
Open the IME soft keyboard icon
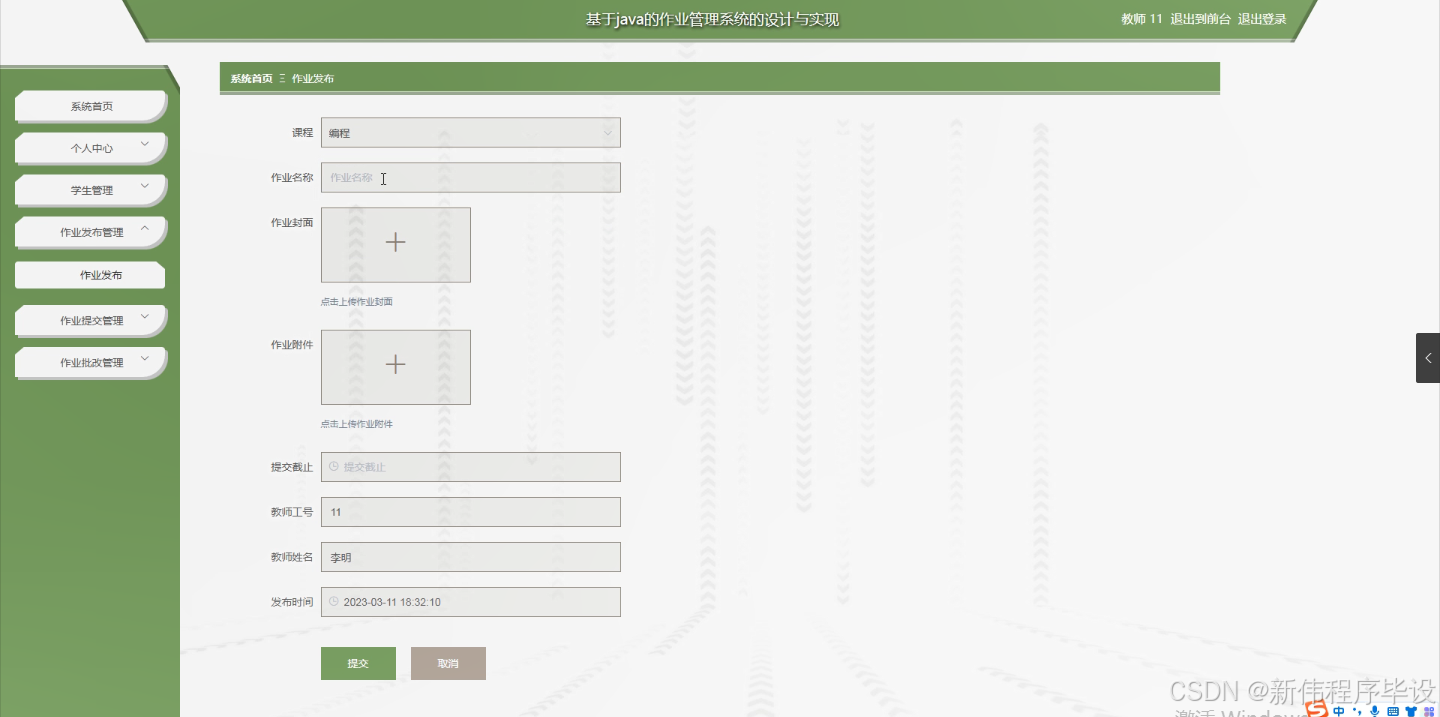[1393, 711]
